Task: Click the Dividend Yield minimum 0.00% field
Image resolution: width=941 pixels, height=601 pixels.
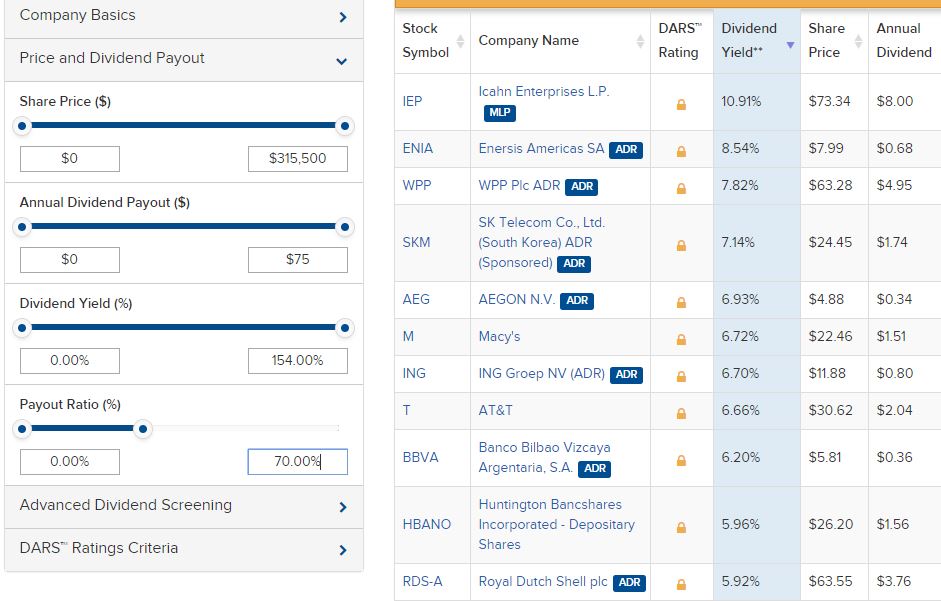Action: [x=70, y=360]
